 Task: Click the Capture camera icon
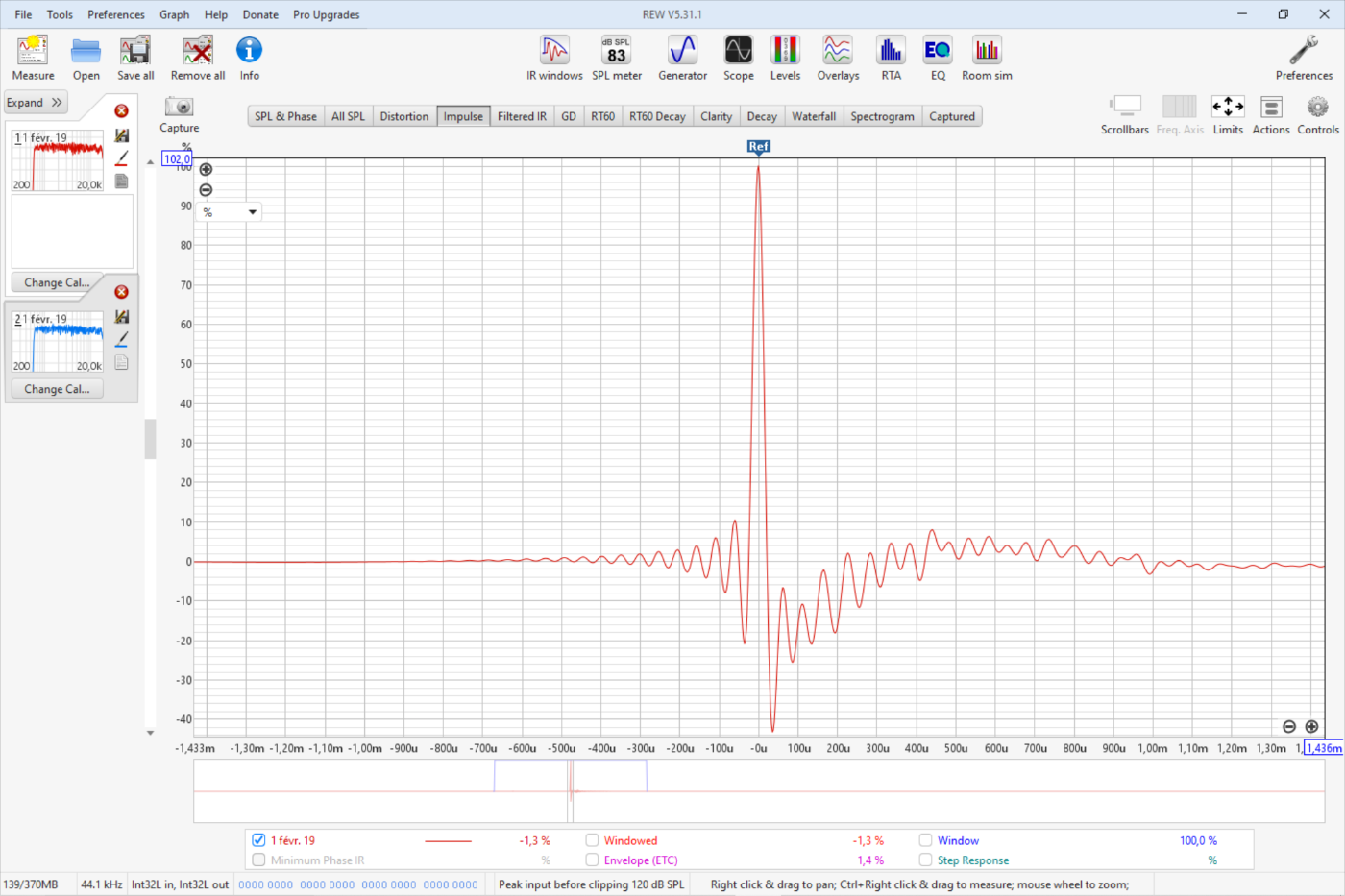click(179, 108)
